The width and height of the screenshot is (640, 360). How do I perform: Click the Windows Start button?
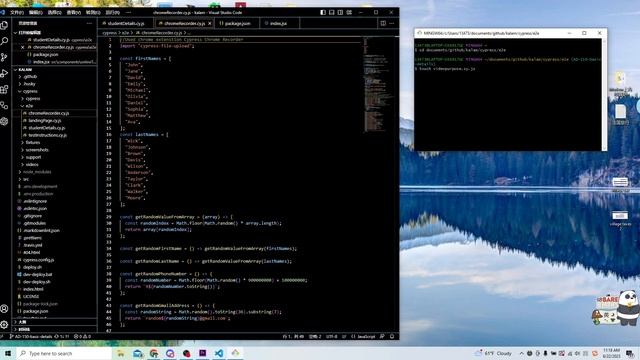[x=8, y=353]
